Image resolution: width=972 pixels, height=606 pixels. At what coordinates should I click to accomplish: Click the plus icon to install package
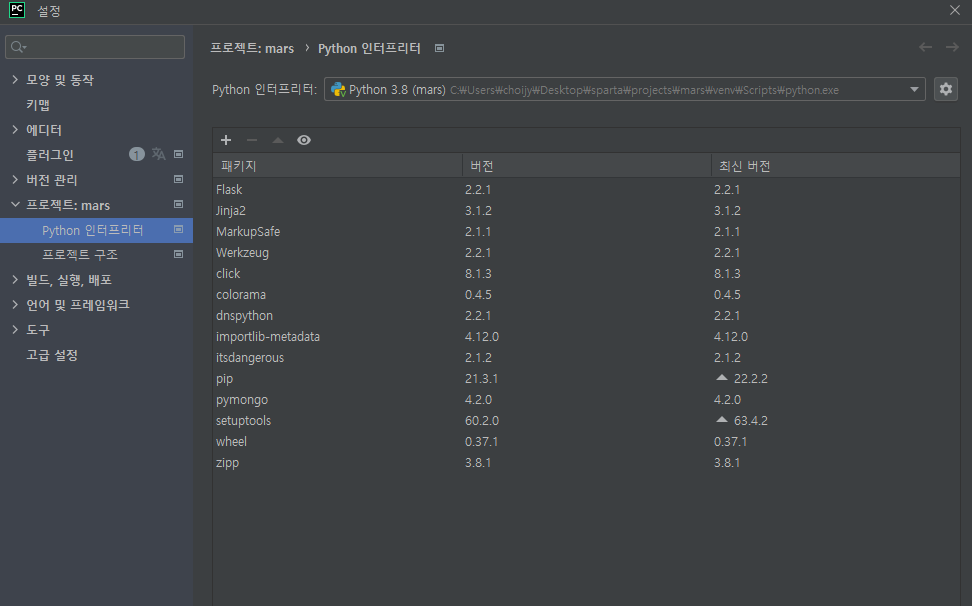point(226,140)
